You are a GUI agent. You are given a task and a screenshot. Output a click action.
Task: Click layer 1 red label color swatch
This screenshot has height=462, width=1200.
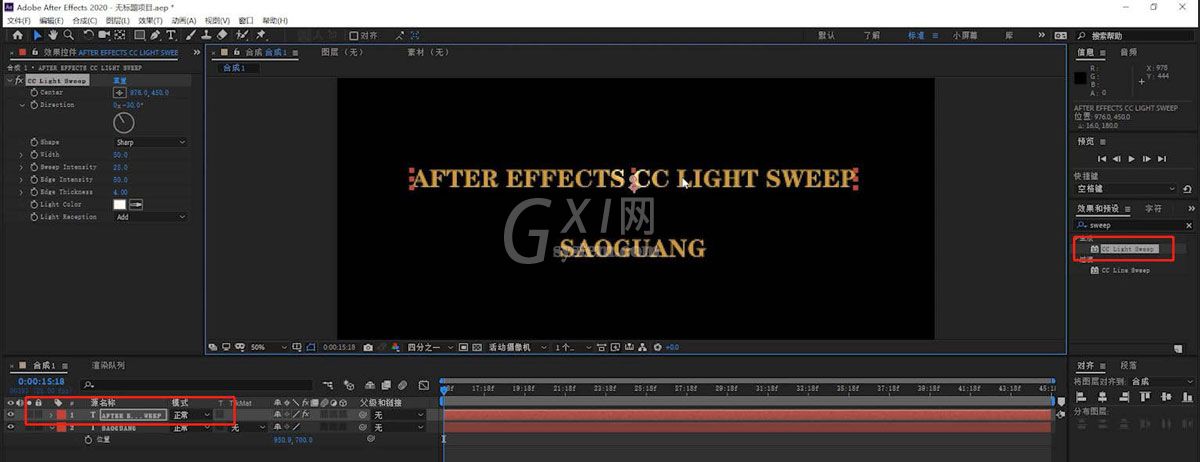click(x=60, y=414)
